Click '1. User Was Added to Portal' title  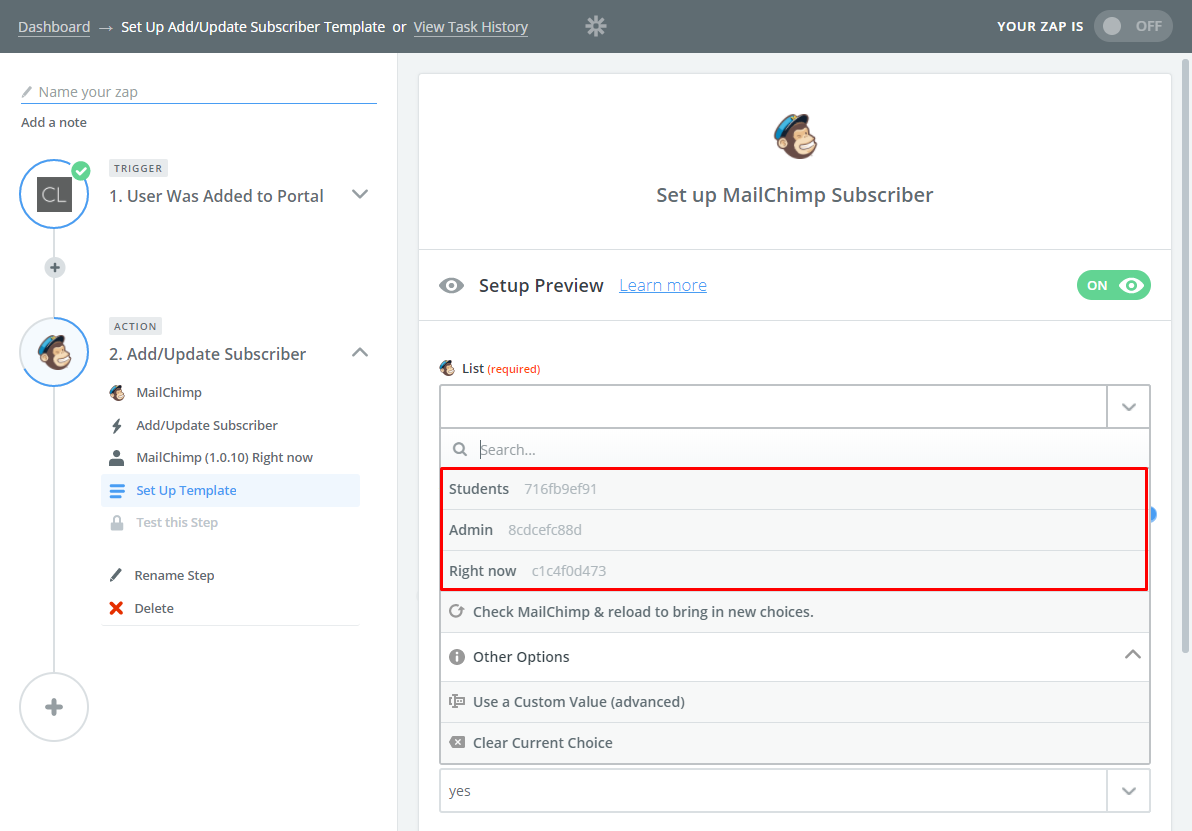click(x=217, y=196)
